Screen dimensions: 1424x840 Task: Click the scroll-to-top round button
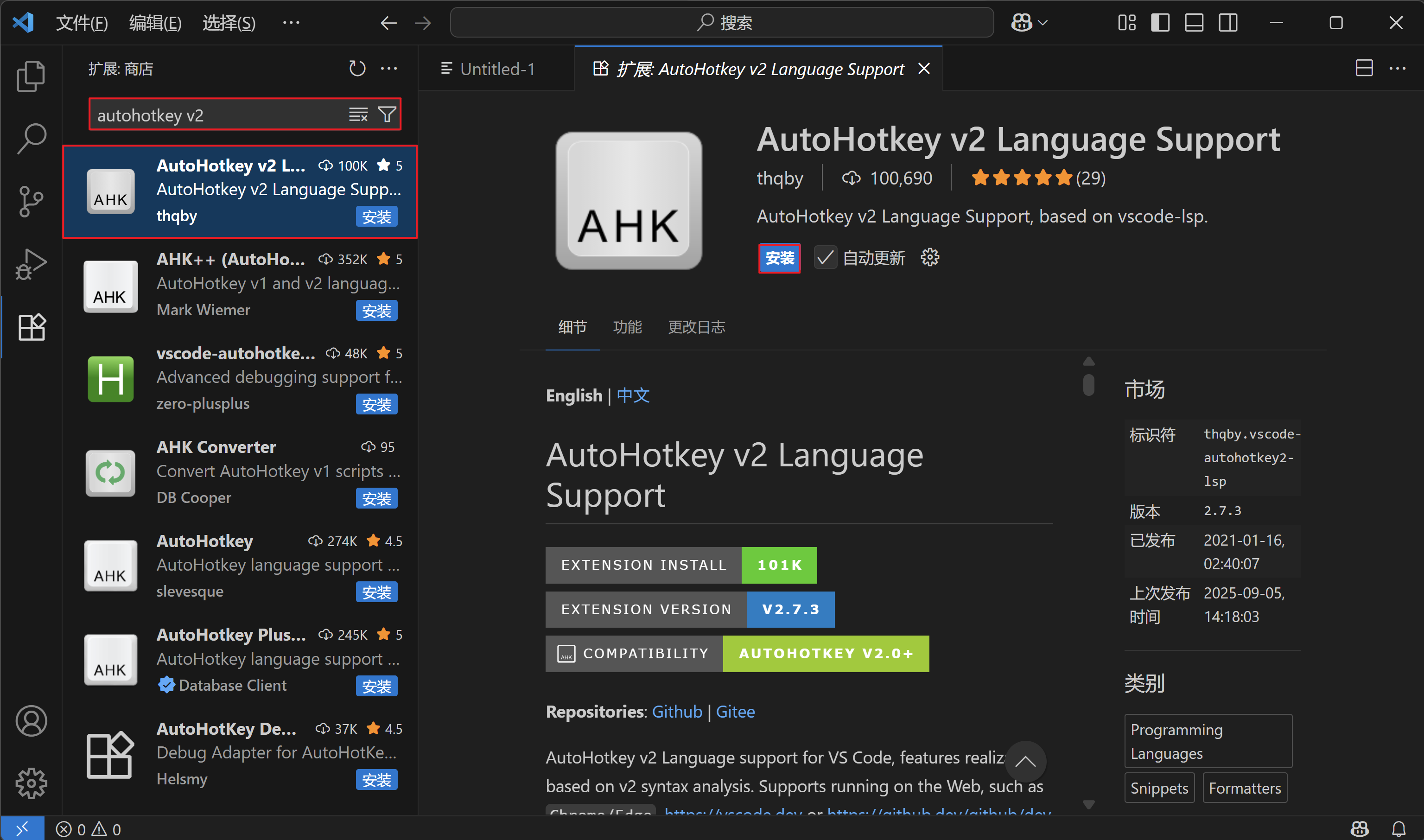tap(1025, 761)
